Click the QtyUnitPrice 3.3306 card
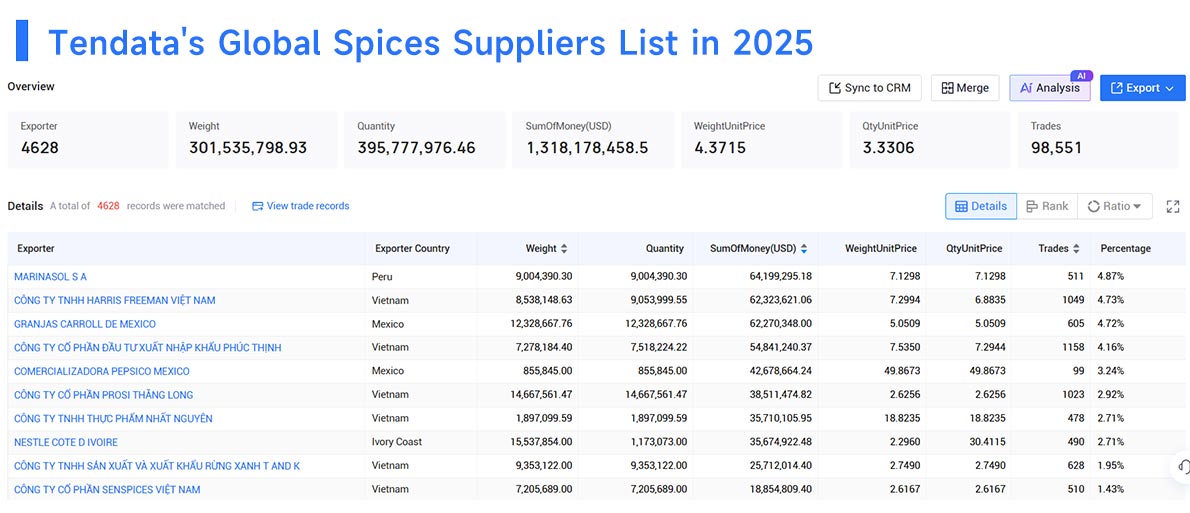 click(x=930, y=140)
